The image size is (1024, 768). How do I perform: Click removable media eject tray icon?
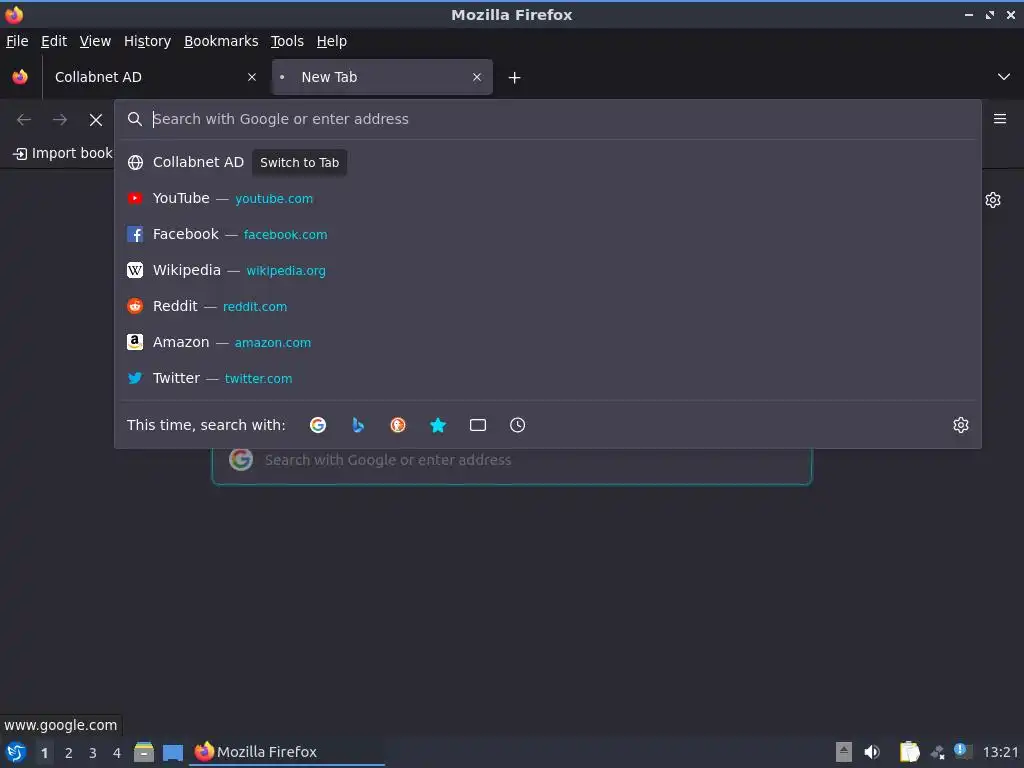844,752
